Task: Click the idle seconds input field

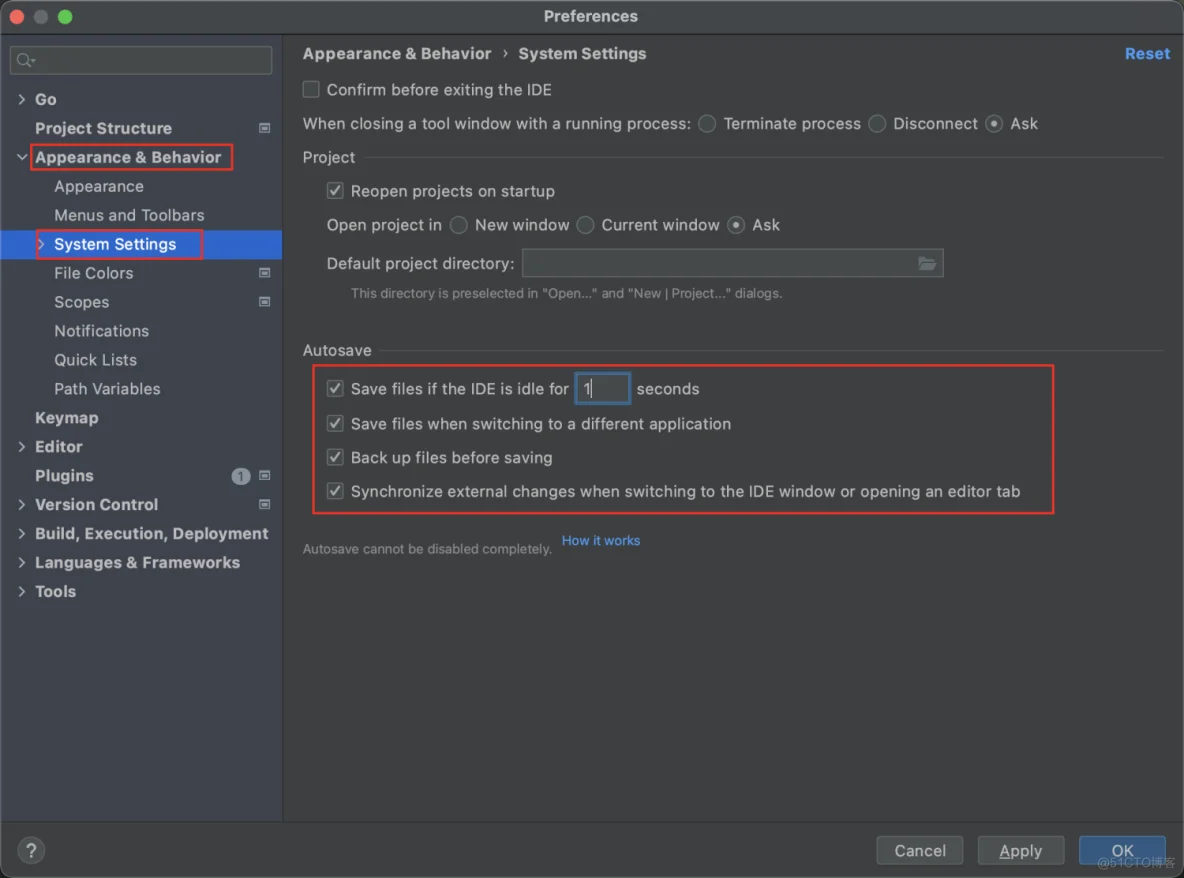Action: click(x=603, y=389)
